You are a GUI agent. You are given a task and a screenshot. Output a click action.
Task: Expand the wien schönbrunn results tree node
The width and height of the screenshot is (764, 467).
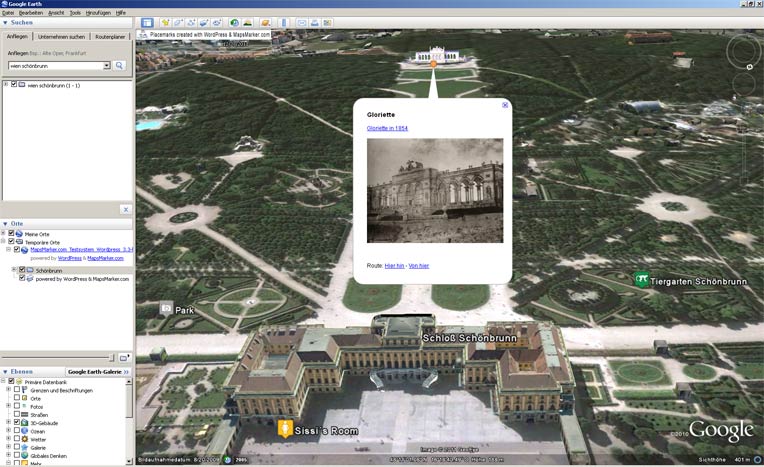(6, 84)
